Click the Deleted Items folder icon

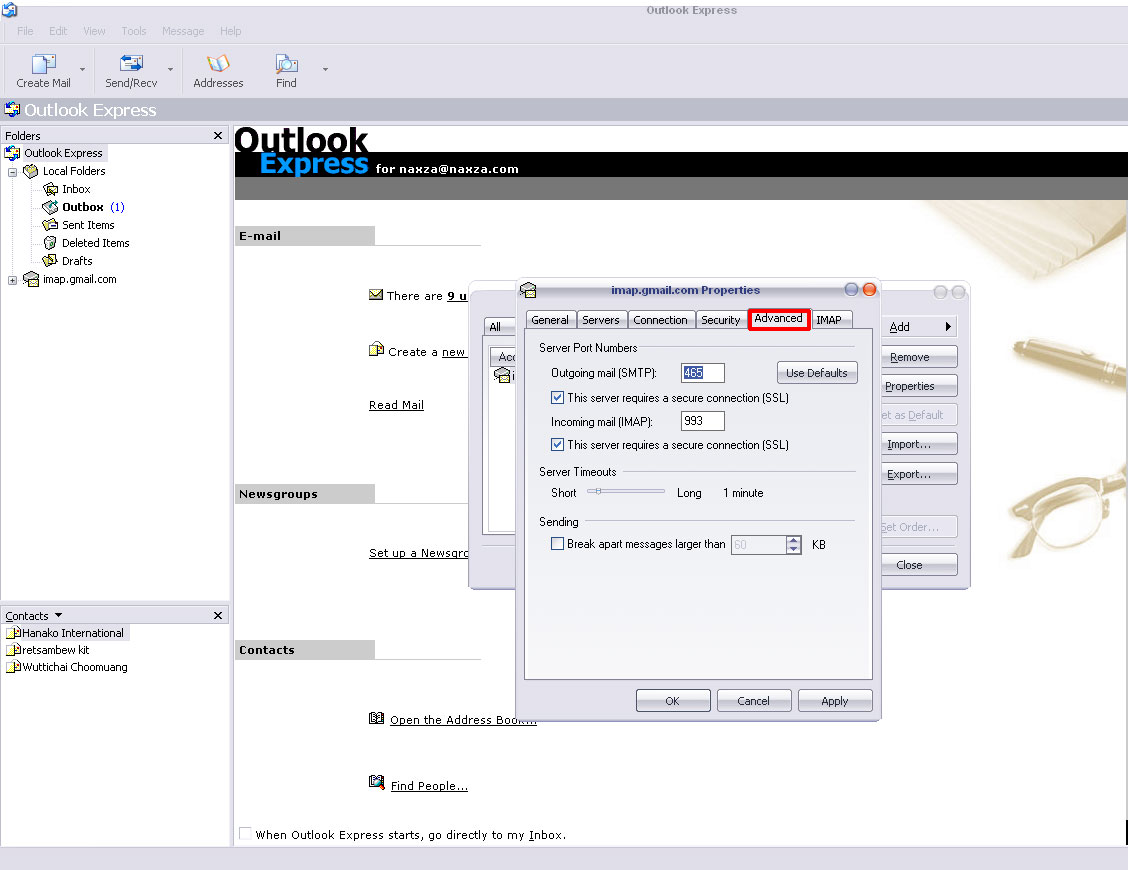pos(50,243)
